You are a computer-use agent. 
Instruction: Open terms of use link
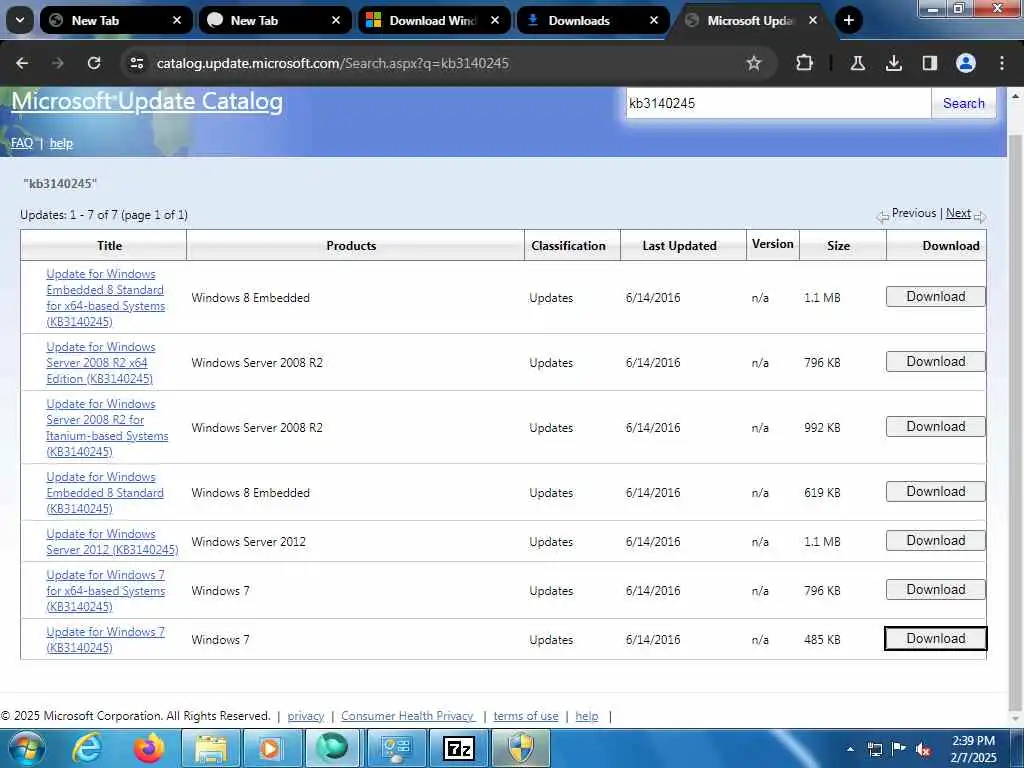pyautogui.click(x=526, y=716)
